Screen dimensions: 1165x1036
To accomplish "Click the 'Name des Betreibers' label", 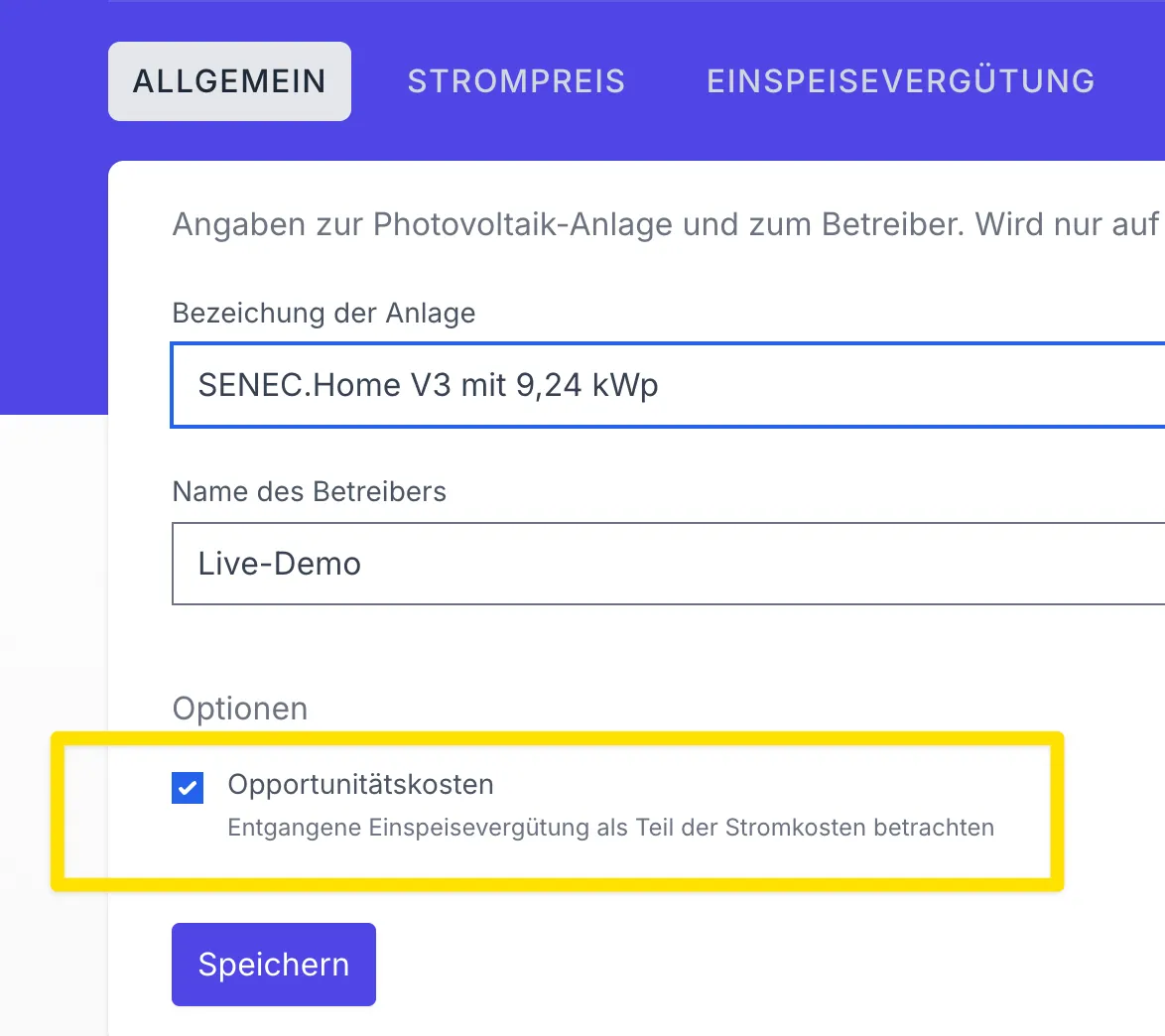I will click(309, 491).
